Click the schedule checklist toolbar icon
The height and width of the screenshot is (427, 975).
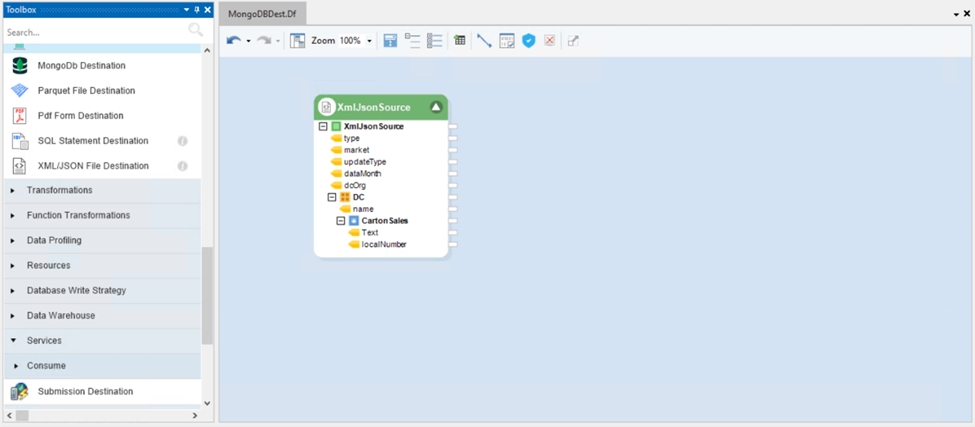[x=507, y=40]
